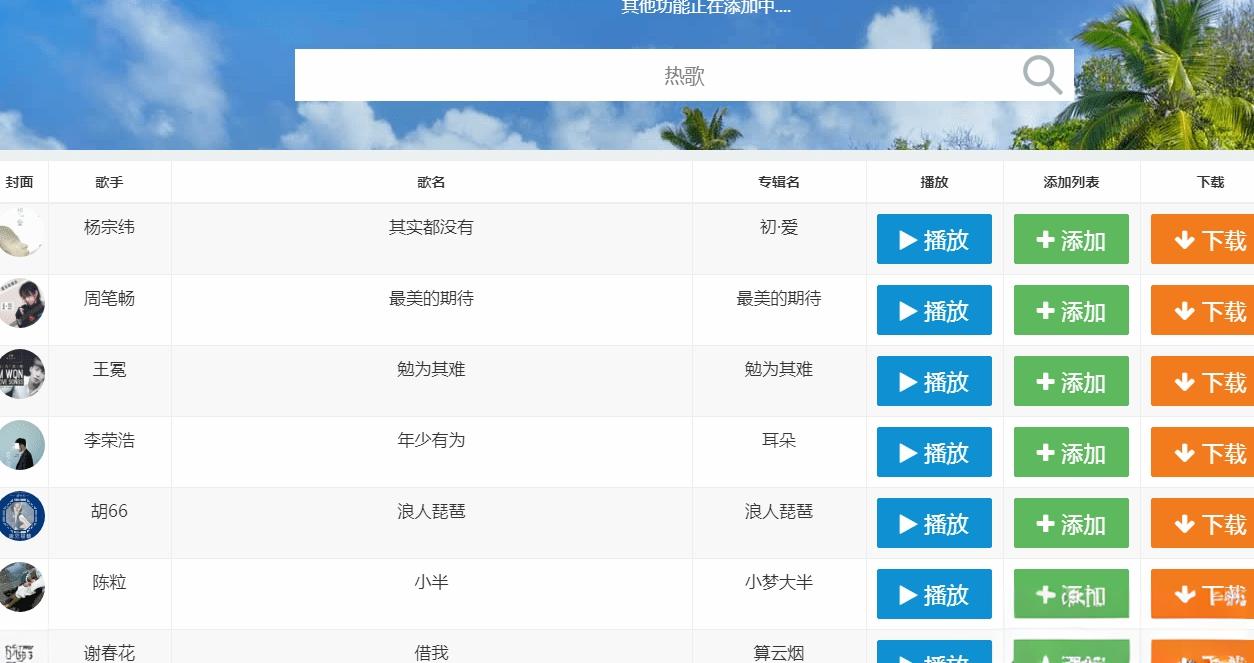Add 年少有为 to the playlist
Viewport: 1254px width, 663px height.
pyautogui.click(x=1071, y=452)
